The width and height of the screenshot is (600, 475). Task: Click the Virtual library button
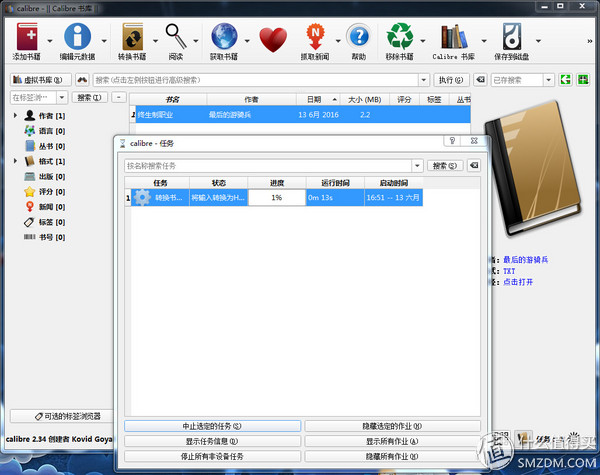point(41,80)
